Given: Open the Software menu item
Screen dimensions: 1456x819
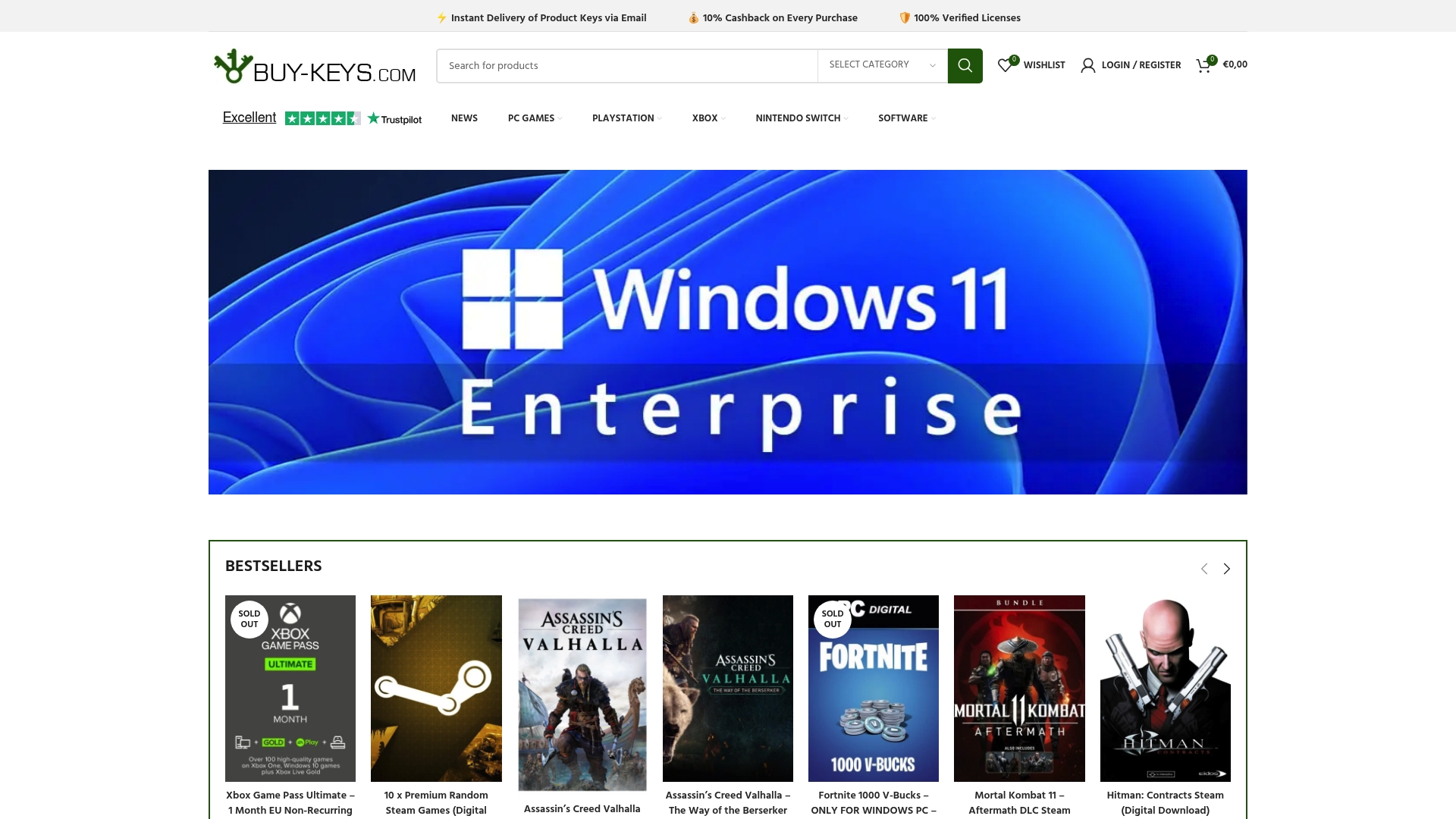Looking at the screenshot, I should pos(903,118).
